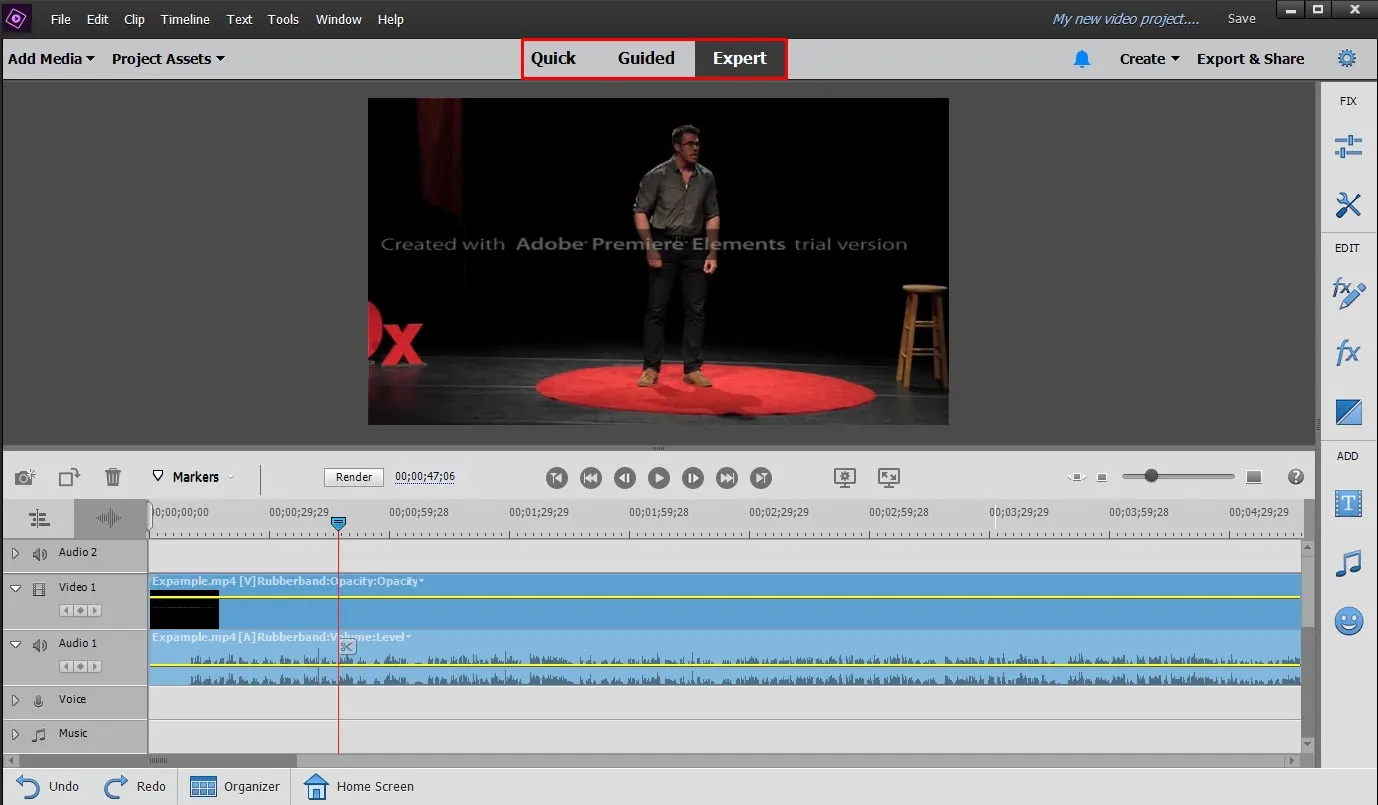Image resolution: width=1378 pixels, height=805 pixels.
Task: Open the Create dropdown menu
Action: (1147, 58)
